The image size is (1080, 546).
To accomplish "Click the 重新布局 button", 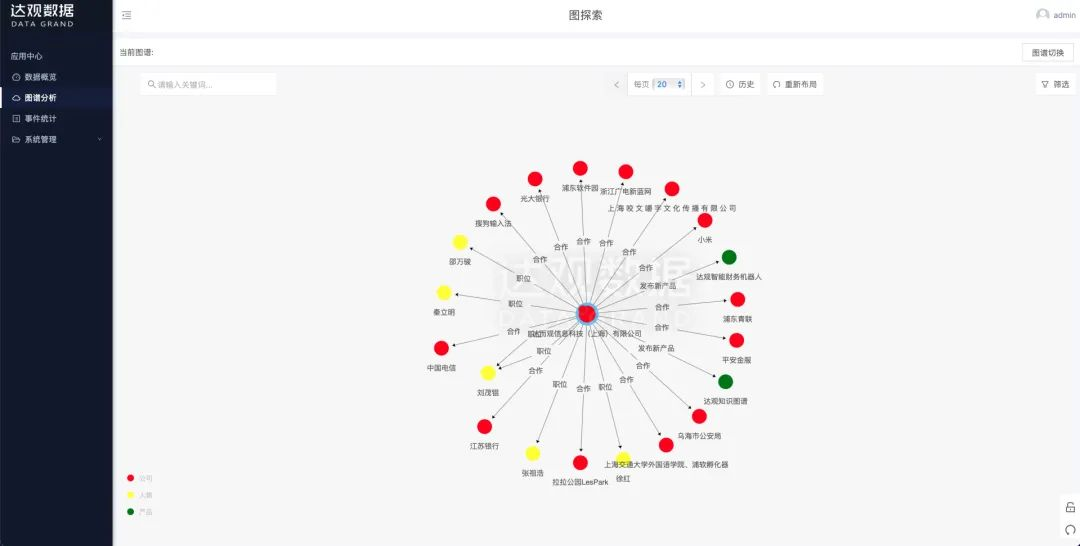I will pyautogui.click(x=795, y=85).
